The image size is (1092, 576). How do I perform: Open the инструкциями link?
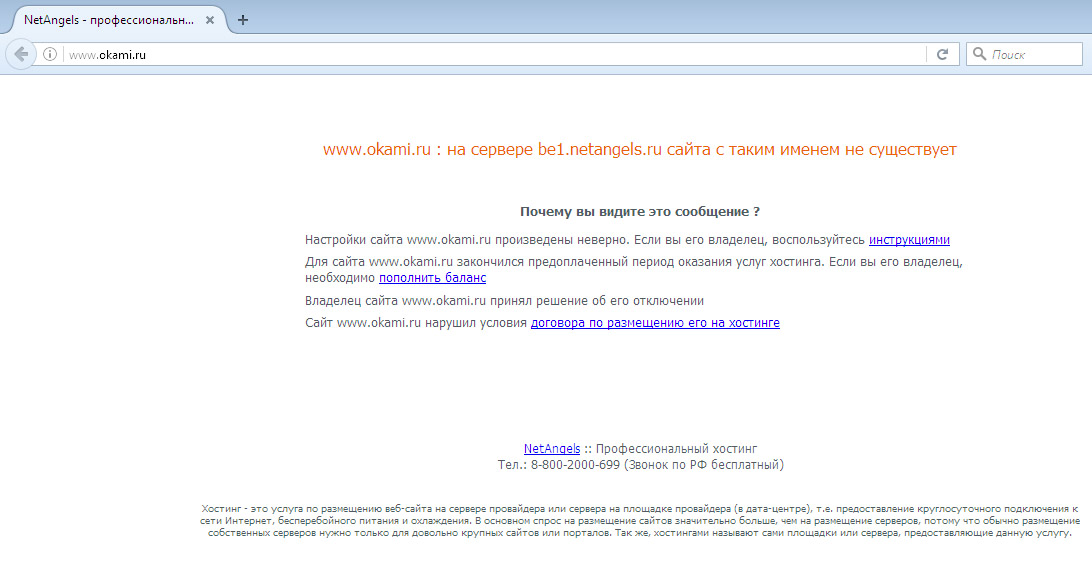tap(909, 240)
